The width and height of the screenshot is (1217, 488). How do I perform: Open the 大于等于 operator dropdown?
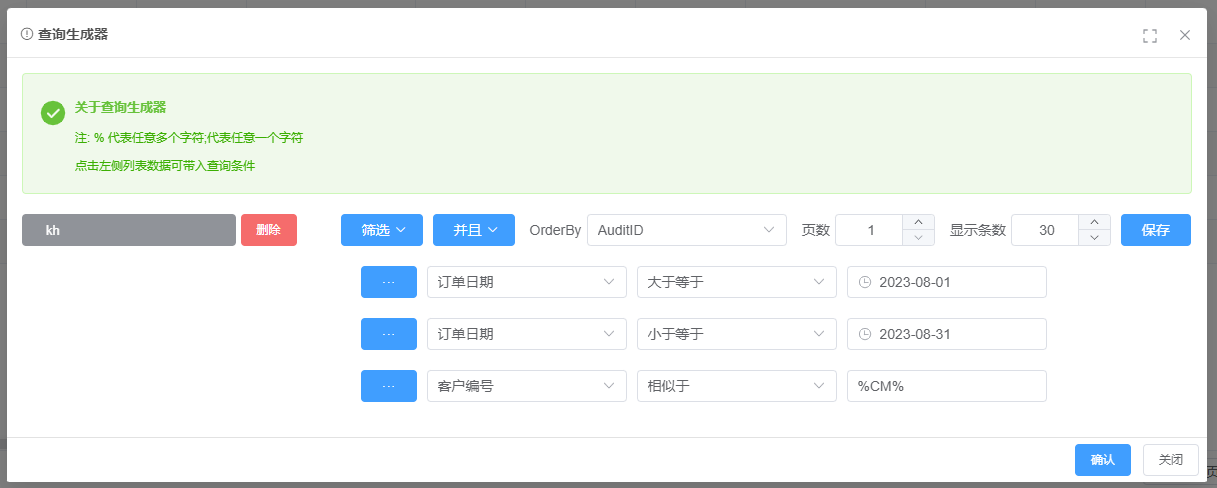[x=737, y=282]
